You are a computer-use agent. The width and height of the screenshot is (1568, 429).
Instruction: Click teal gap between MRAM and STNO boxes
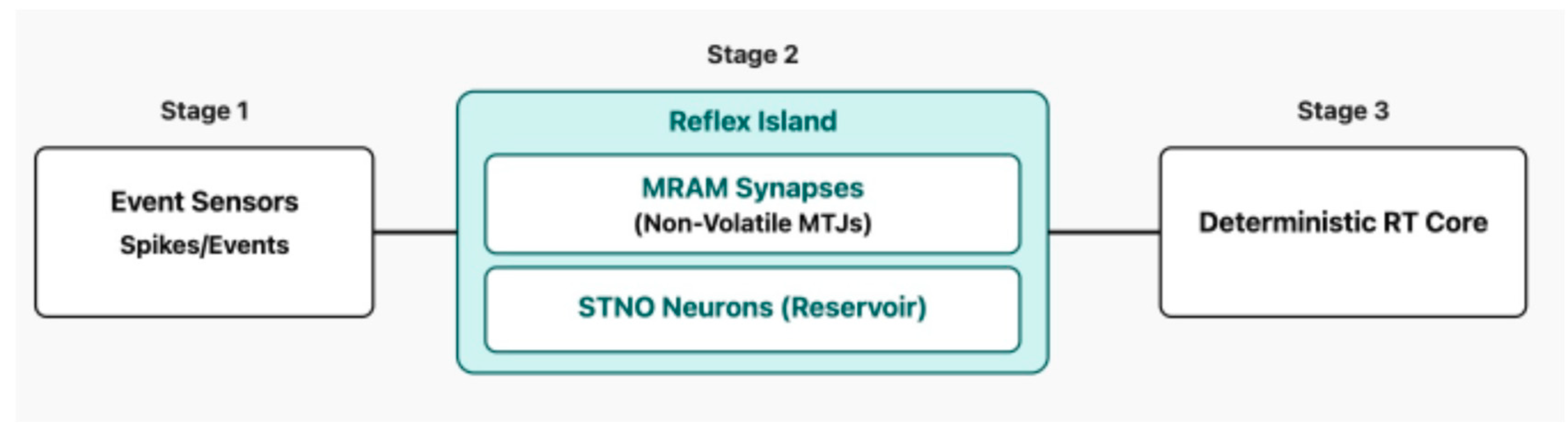point(753,260)
